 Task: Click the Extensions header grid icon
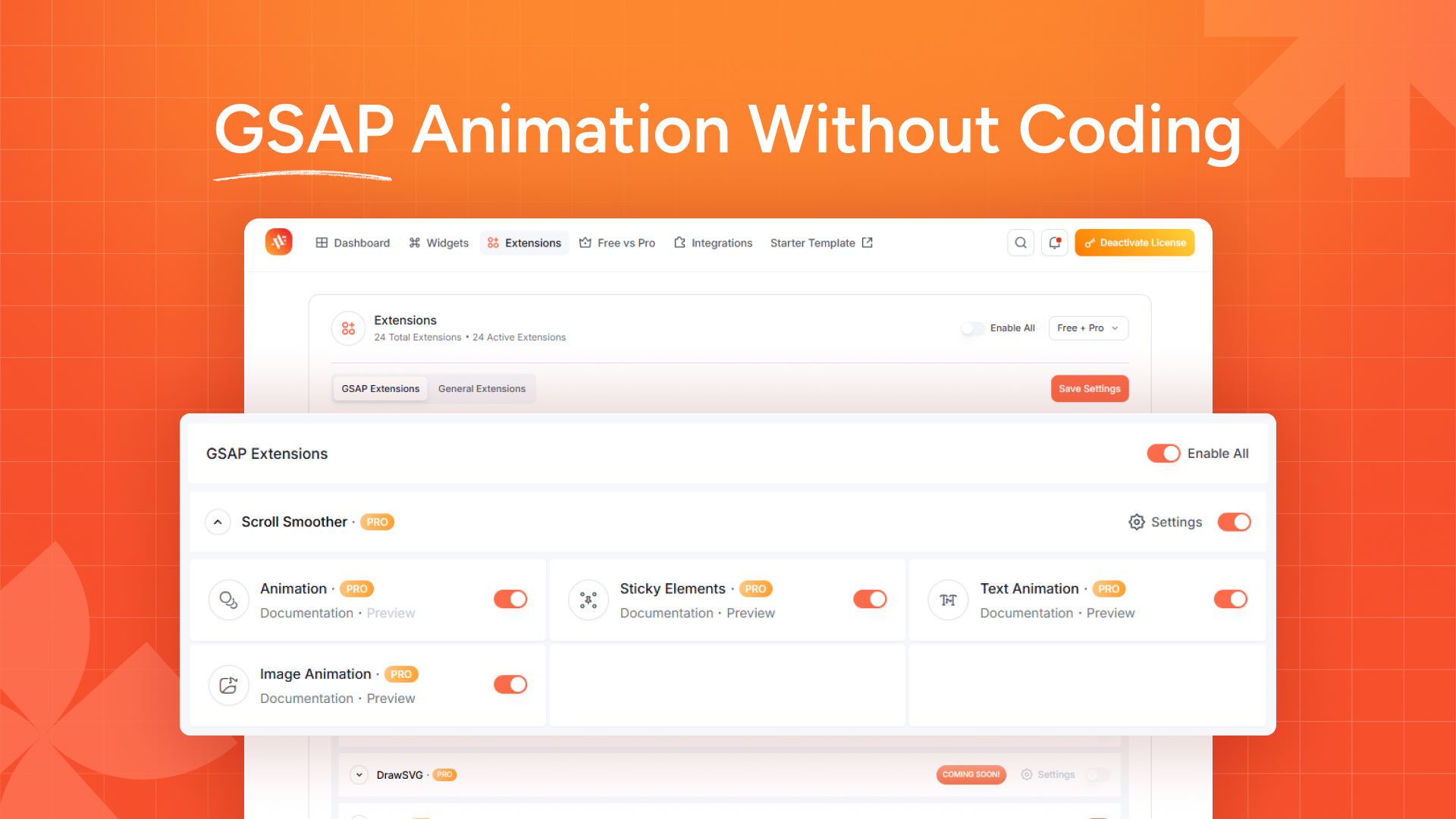[348, 328]
